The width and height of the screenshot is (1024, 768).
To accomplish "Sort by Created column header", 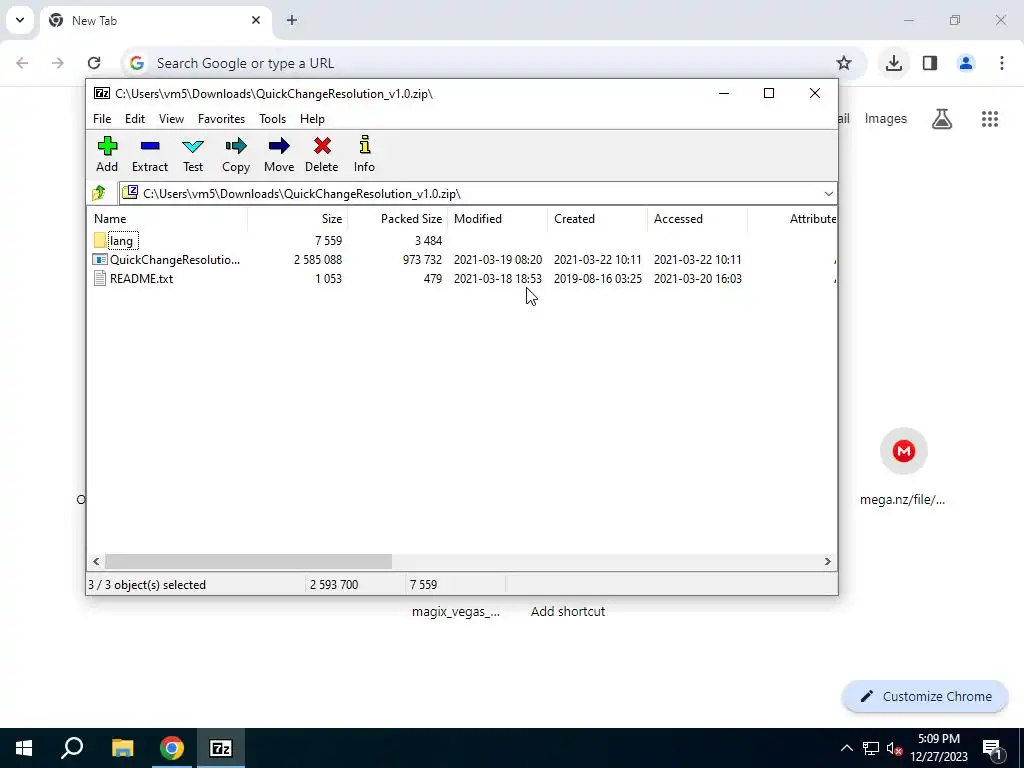I will (597, 219).
